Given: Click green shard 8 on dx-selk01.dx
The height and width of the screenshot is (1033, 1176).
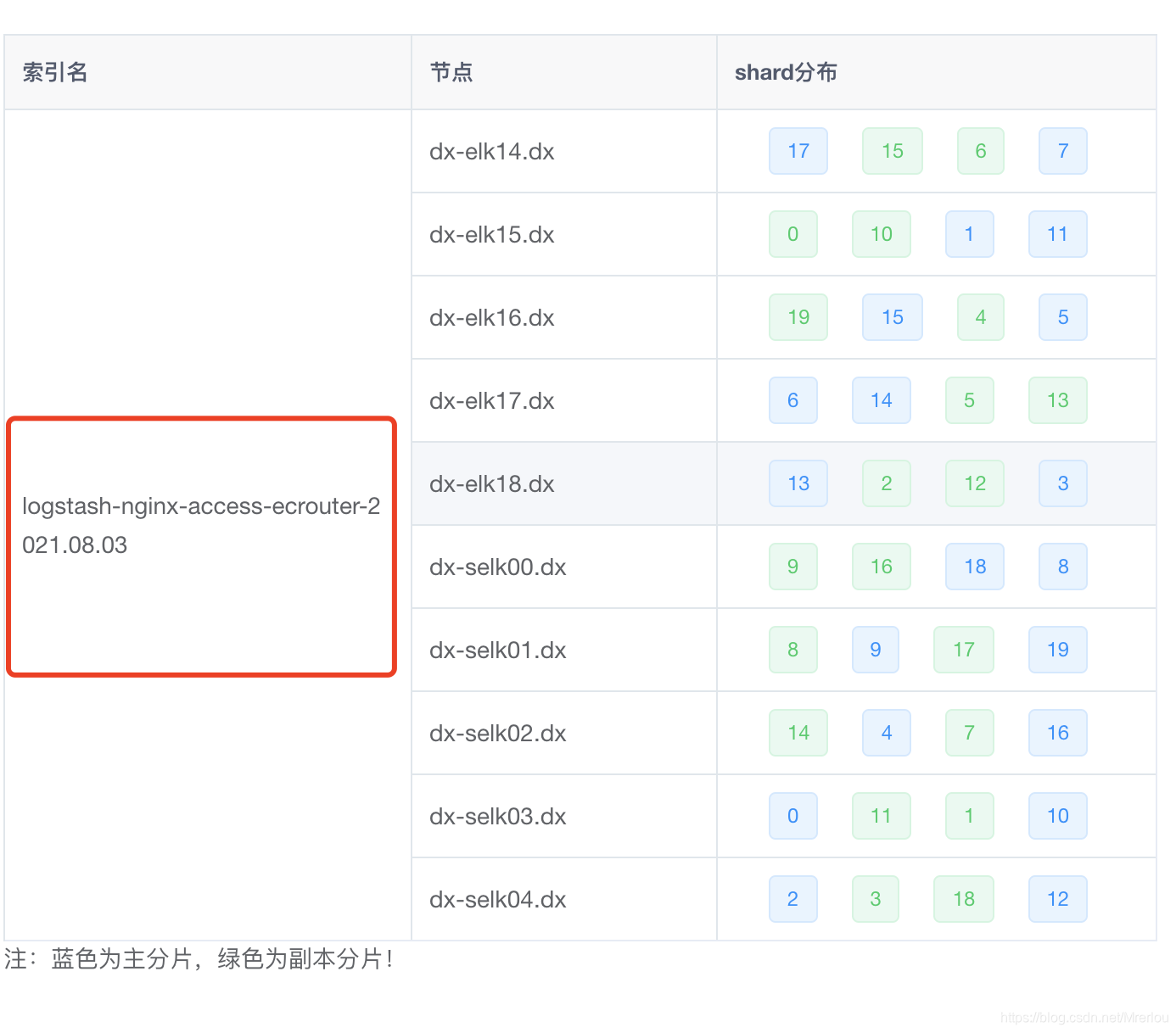Looking at the screenshot, I should (793, 650).
